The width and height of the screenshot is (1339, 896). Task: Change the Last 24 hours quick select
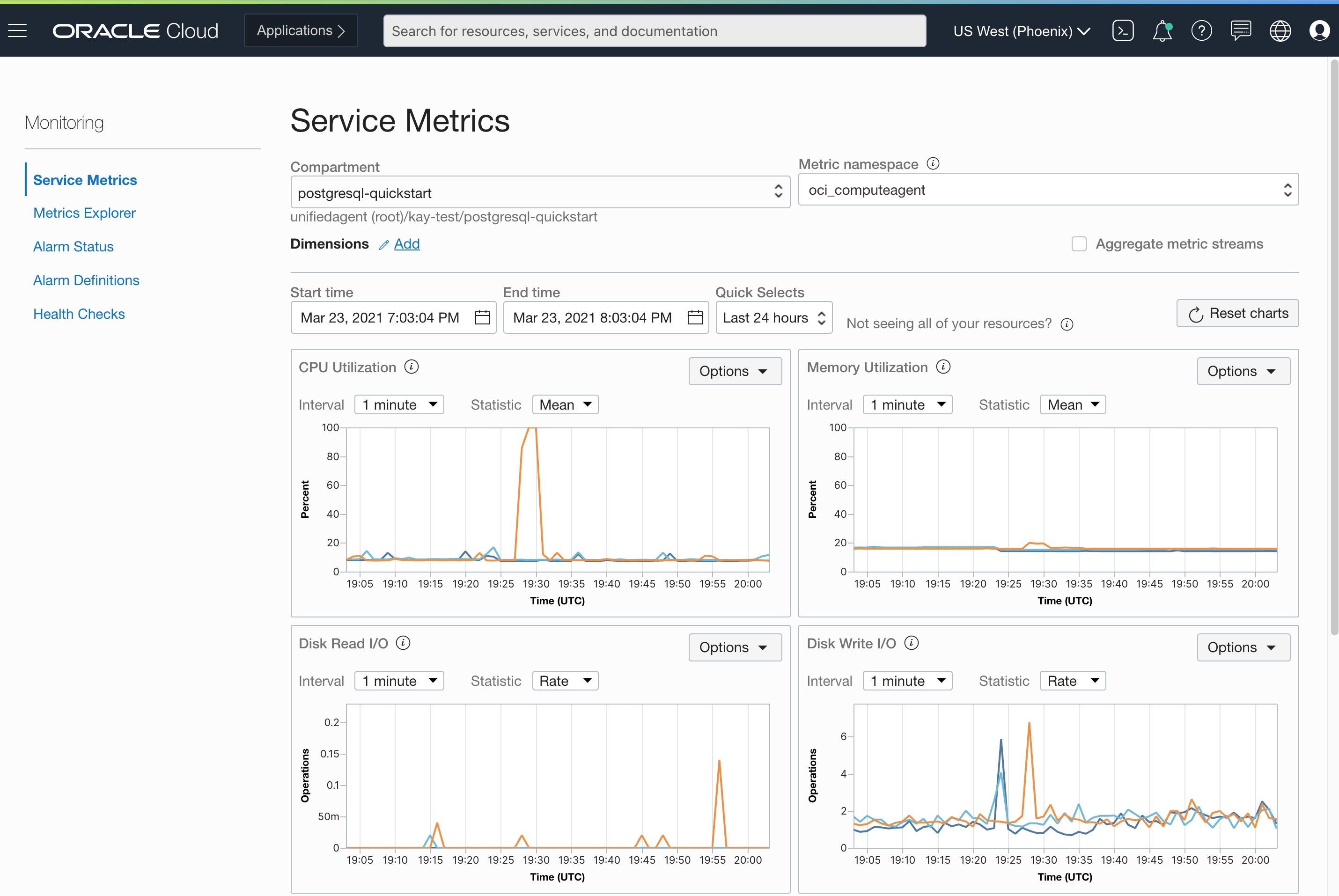tap(774, 318)
